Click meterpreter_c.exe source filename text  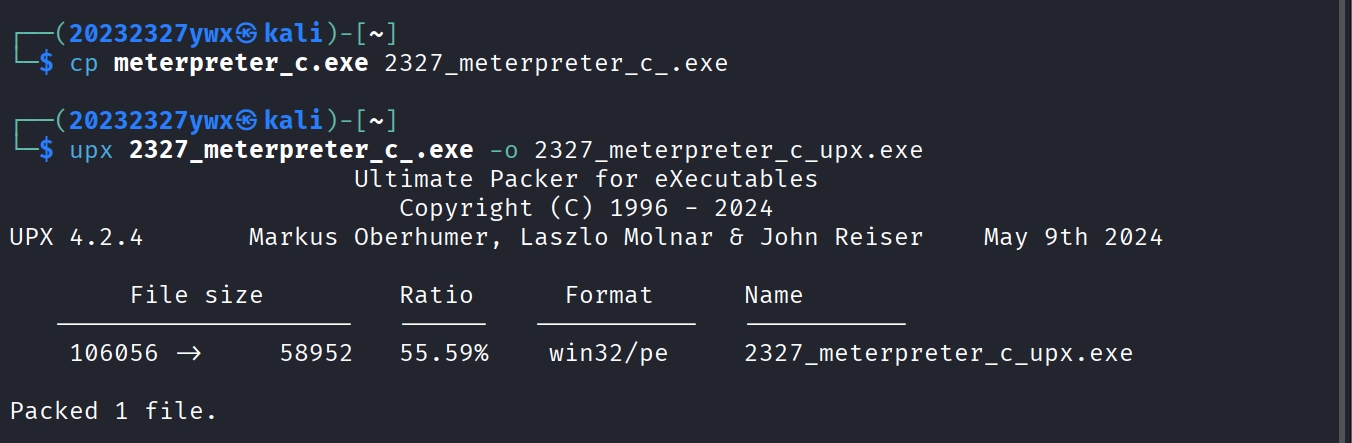click(241, 64)
